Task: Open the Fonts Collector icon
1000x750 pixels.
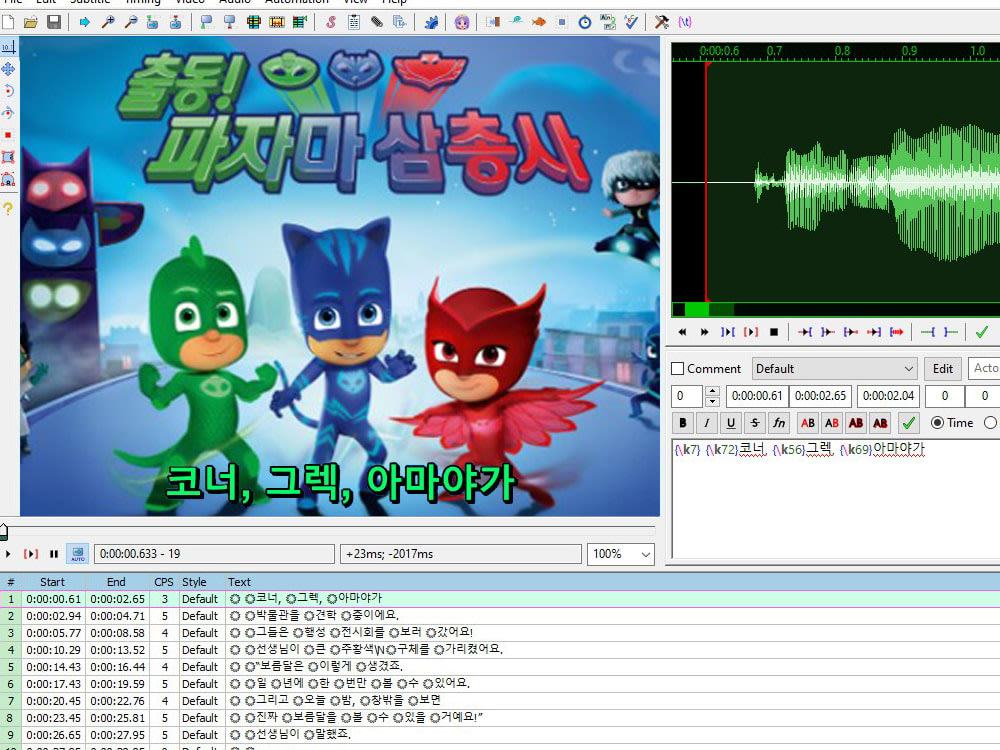Action: point(400,22)
